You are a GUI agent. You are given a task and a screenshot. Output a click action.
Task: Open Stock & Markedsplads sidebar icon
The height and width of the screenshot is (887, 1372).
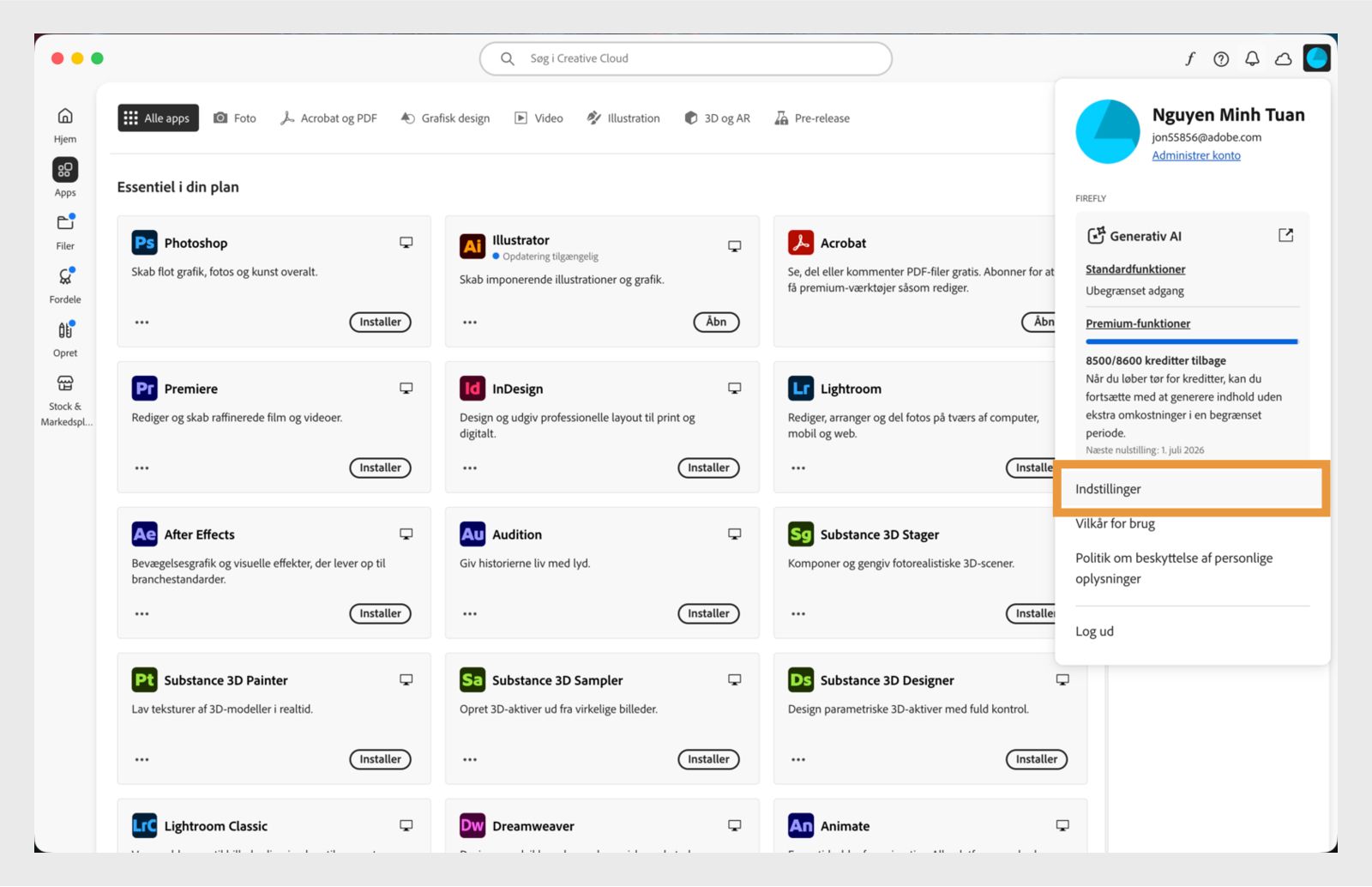tap(65, 383)
